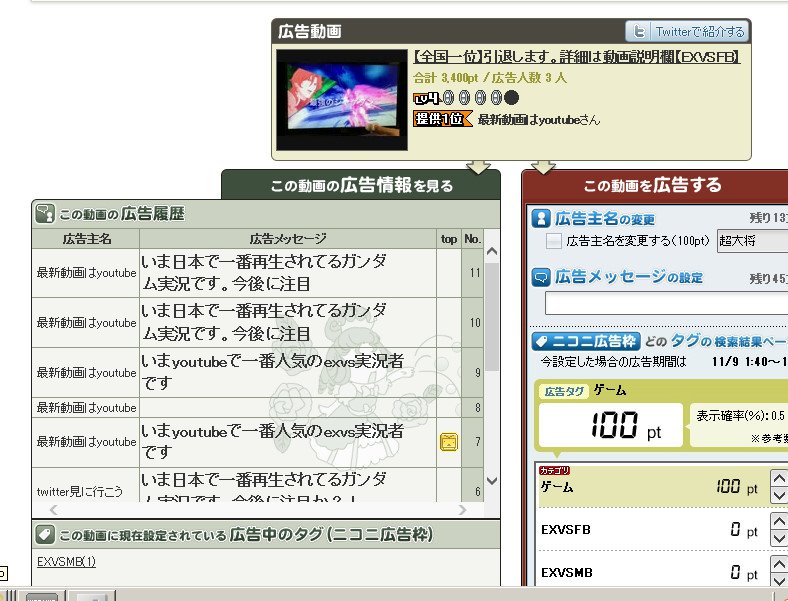The image size is (788, 601).
Task: Select the EXVSFB tag row
Action: coord(653,530)
